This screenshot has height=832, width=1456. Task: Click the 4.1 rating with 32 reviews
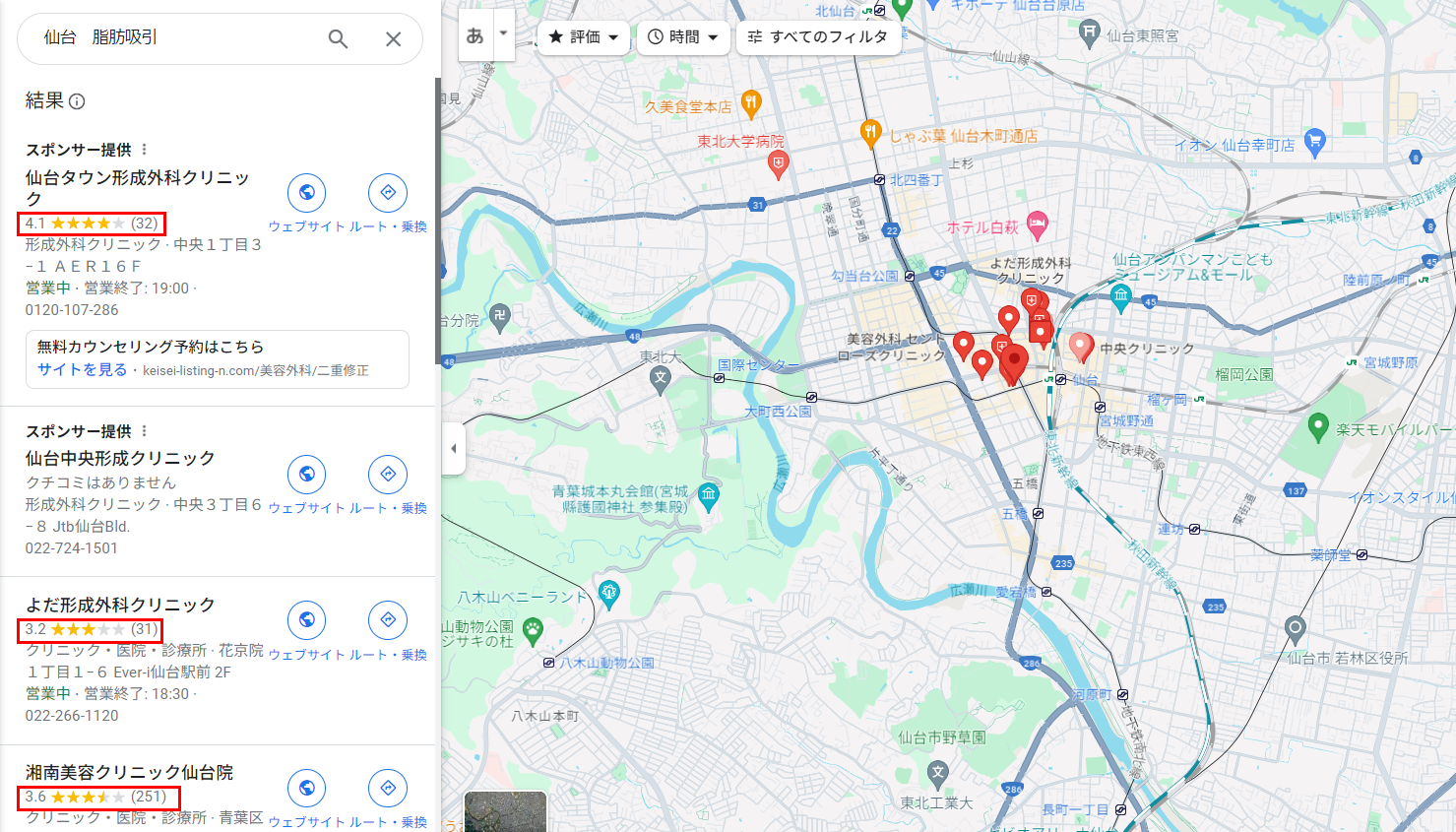[x=92, y=224]
